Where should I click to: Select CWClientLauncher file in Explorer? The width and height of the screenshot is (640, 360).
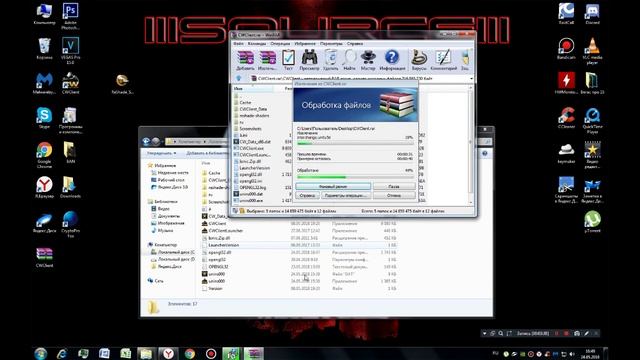[225, 231]
